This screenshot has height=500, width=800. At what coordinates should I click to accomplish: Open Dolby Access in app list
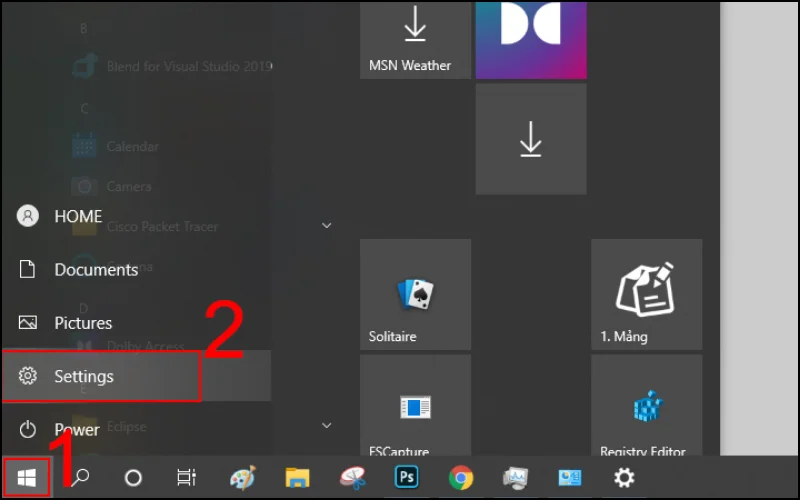(x=132, y=345)
